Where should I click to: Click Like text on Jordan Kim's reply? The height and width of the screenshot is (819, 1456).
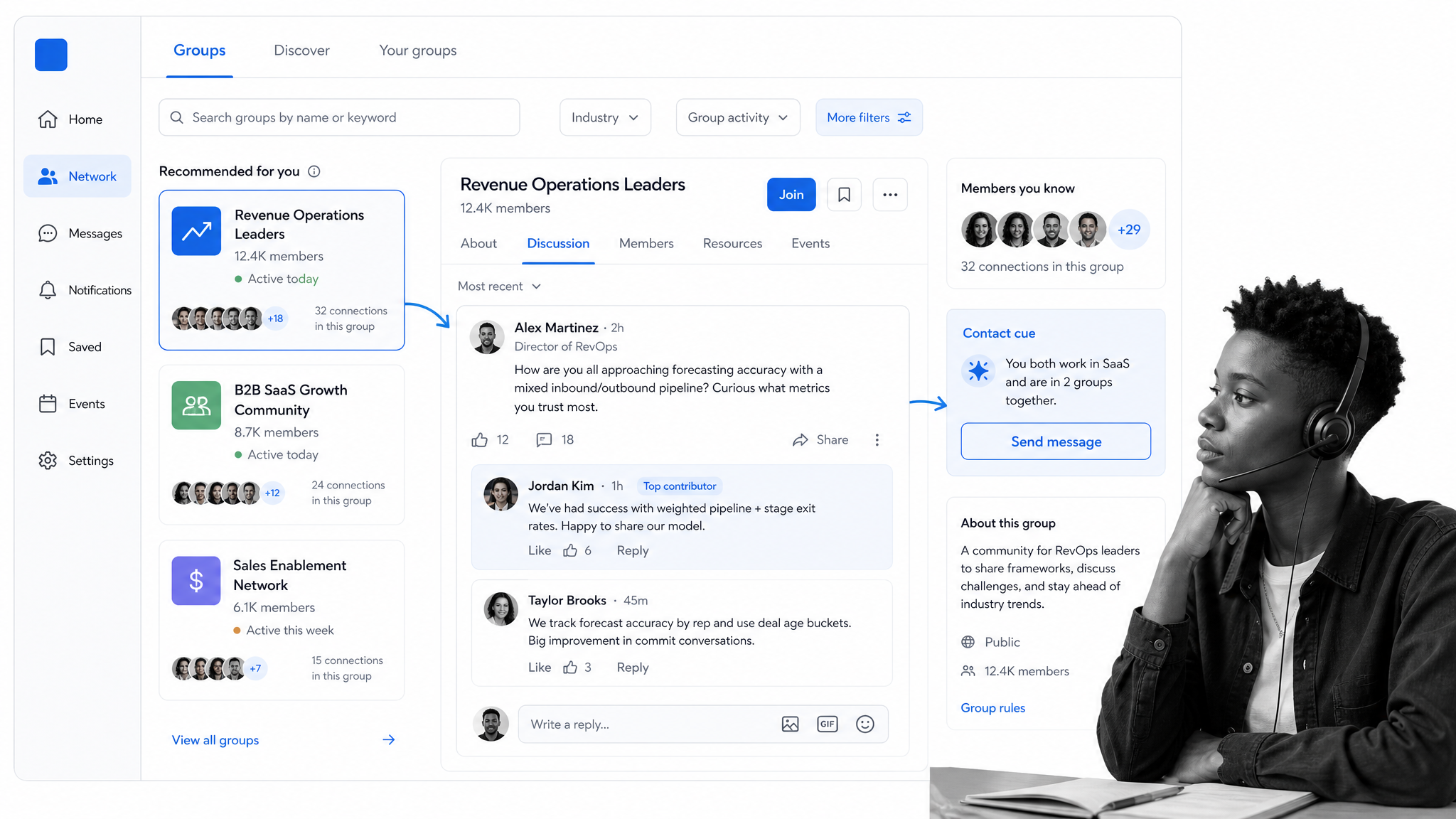(x=540, y=550)
